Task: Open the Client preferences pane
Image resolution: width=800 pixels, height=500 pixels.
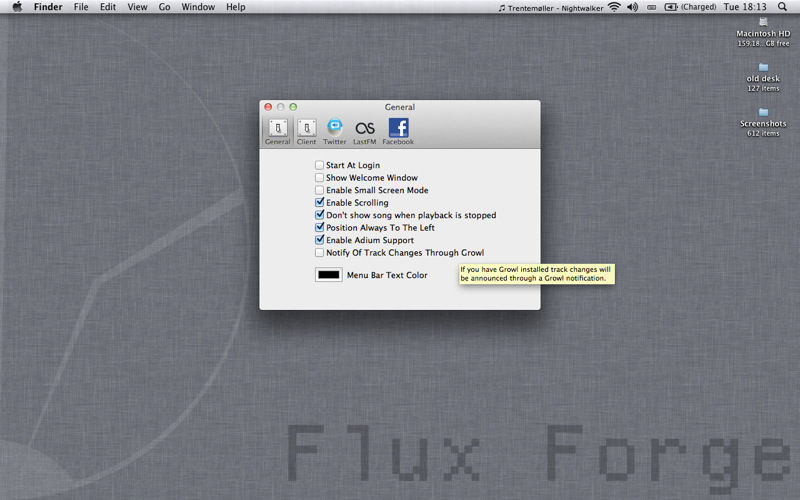Action: 306,132
